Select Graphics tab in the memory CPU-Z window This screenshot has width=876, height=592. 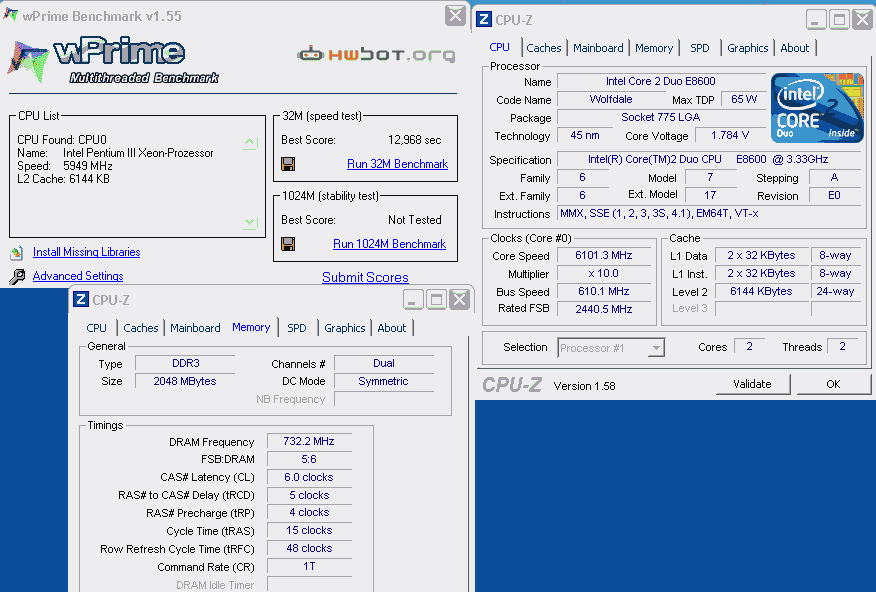click(345, 328)
